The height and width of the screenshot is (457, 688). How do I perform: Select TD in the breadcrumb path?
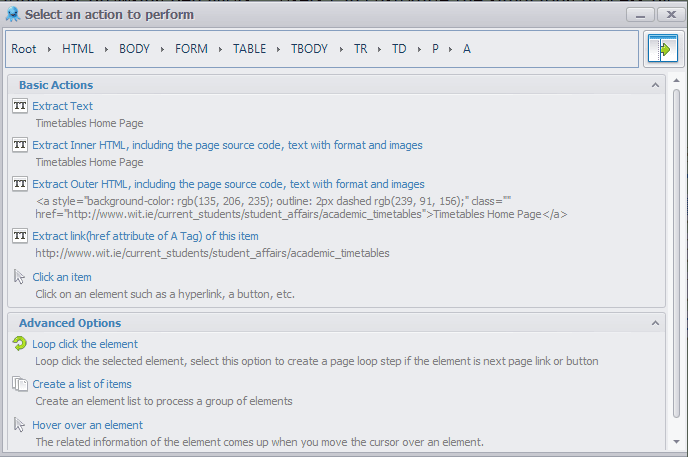pos(399,49)
